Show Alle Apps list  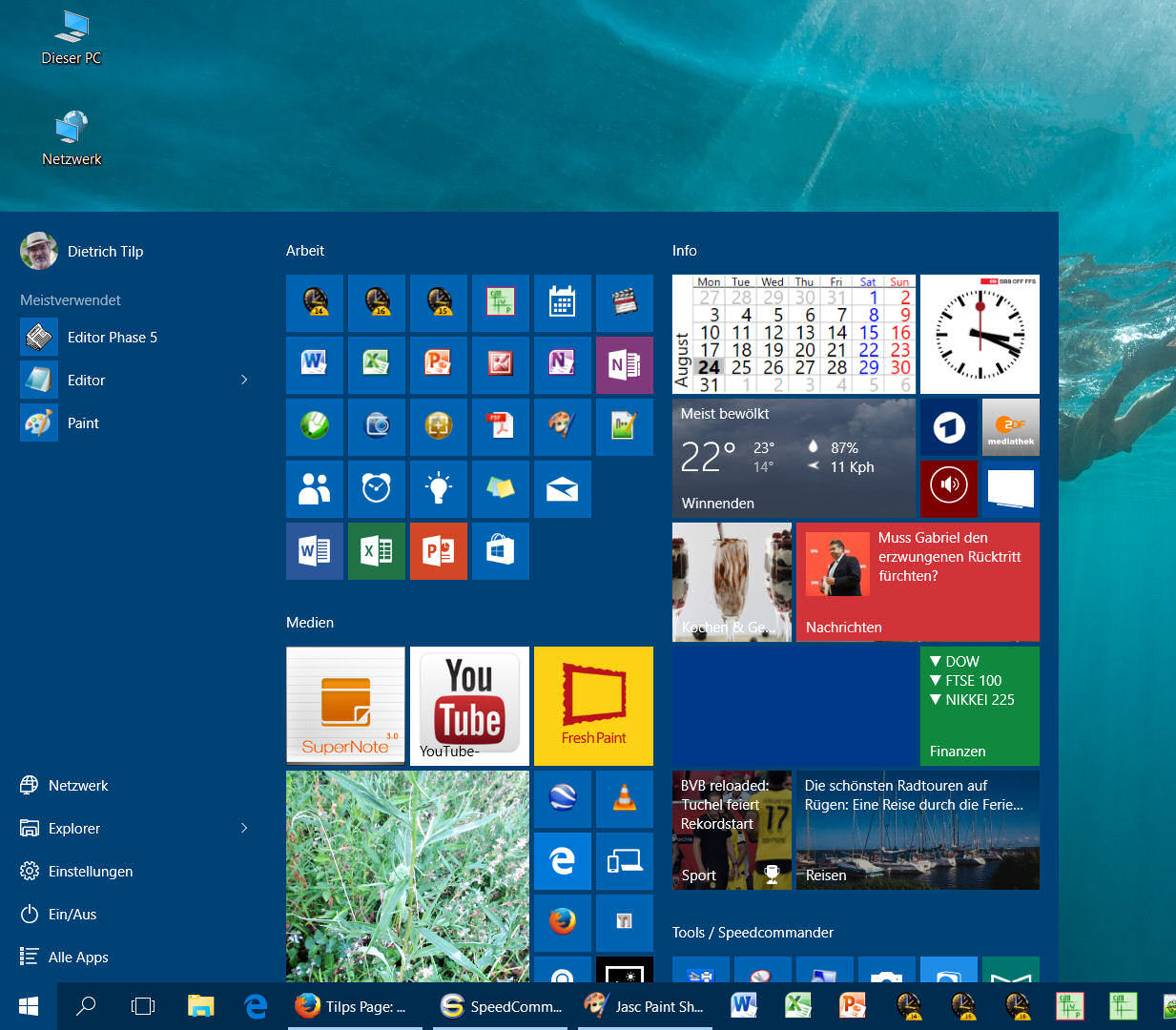tap(78, 957)
